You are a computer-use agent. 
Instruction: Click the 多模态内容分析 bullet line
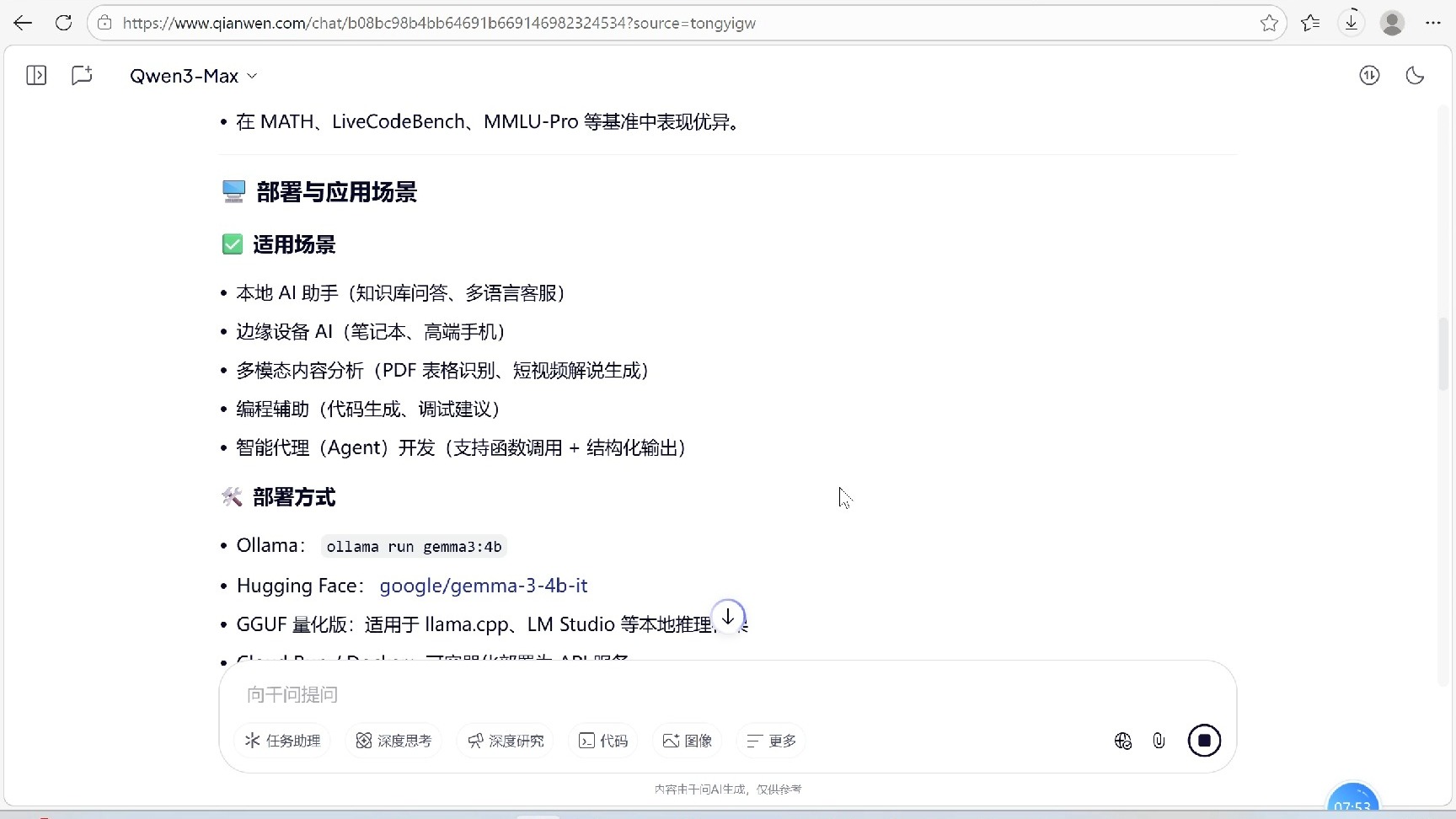[x=443, y=371]
